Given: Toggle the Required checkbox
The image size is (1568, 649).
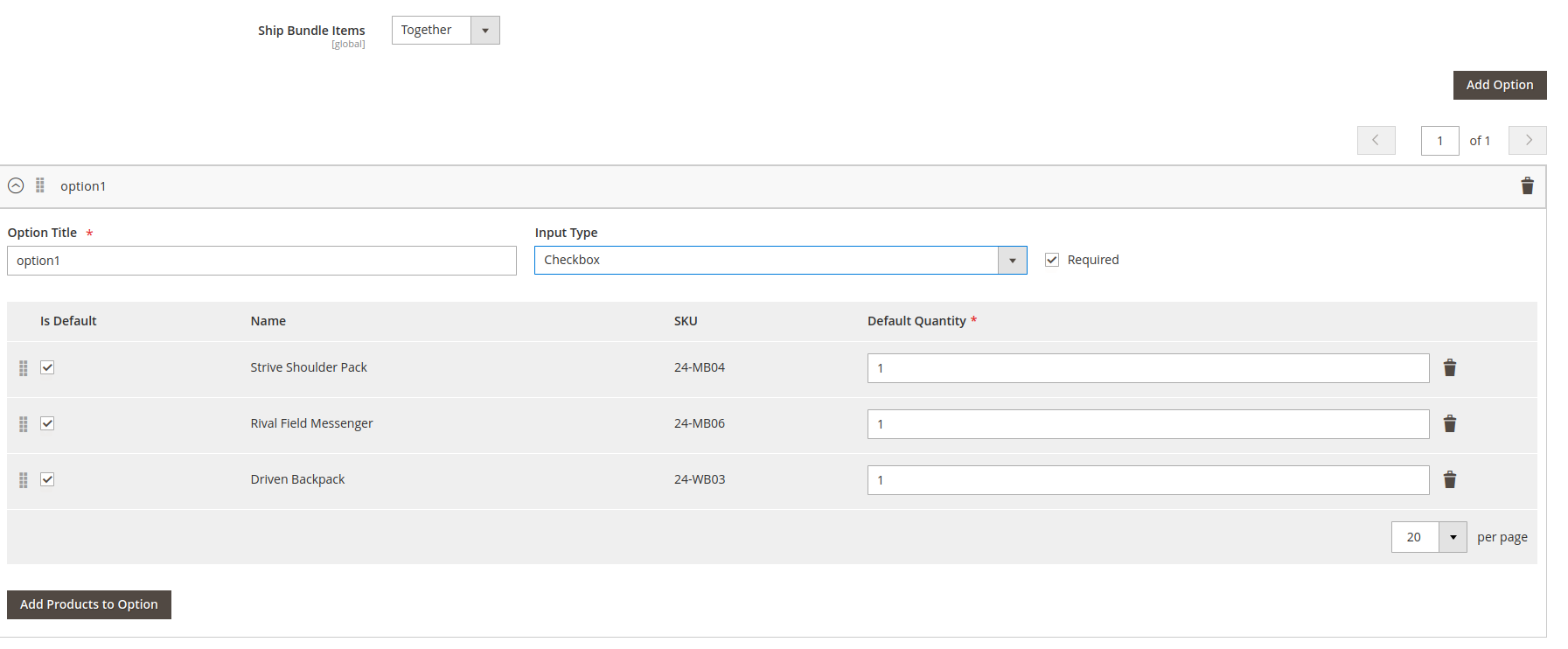Looking at the screenshot, I should (x=1052, y=260).
